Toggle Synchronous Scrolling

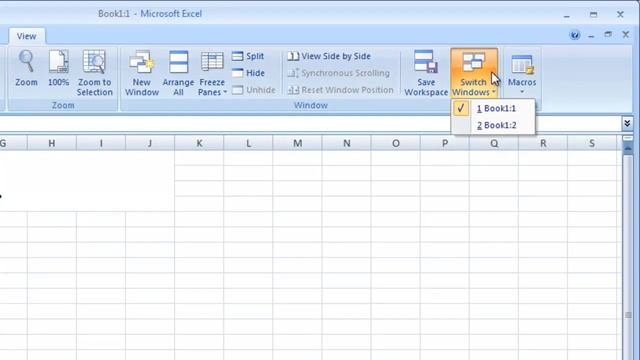[x=339, y=73]
